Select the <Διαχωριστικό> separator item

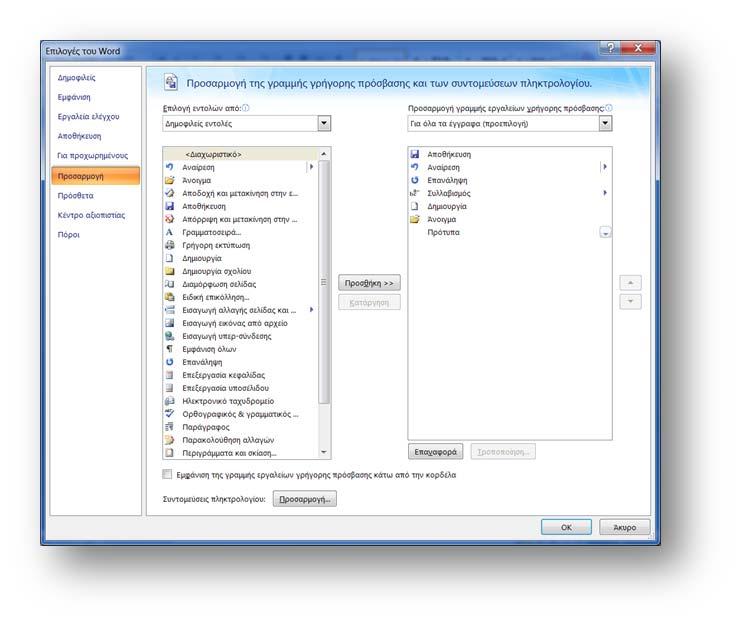241,154
